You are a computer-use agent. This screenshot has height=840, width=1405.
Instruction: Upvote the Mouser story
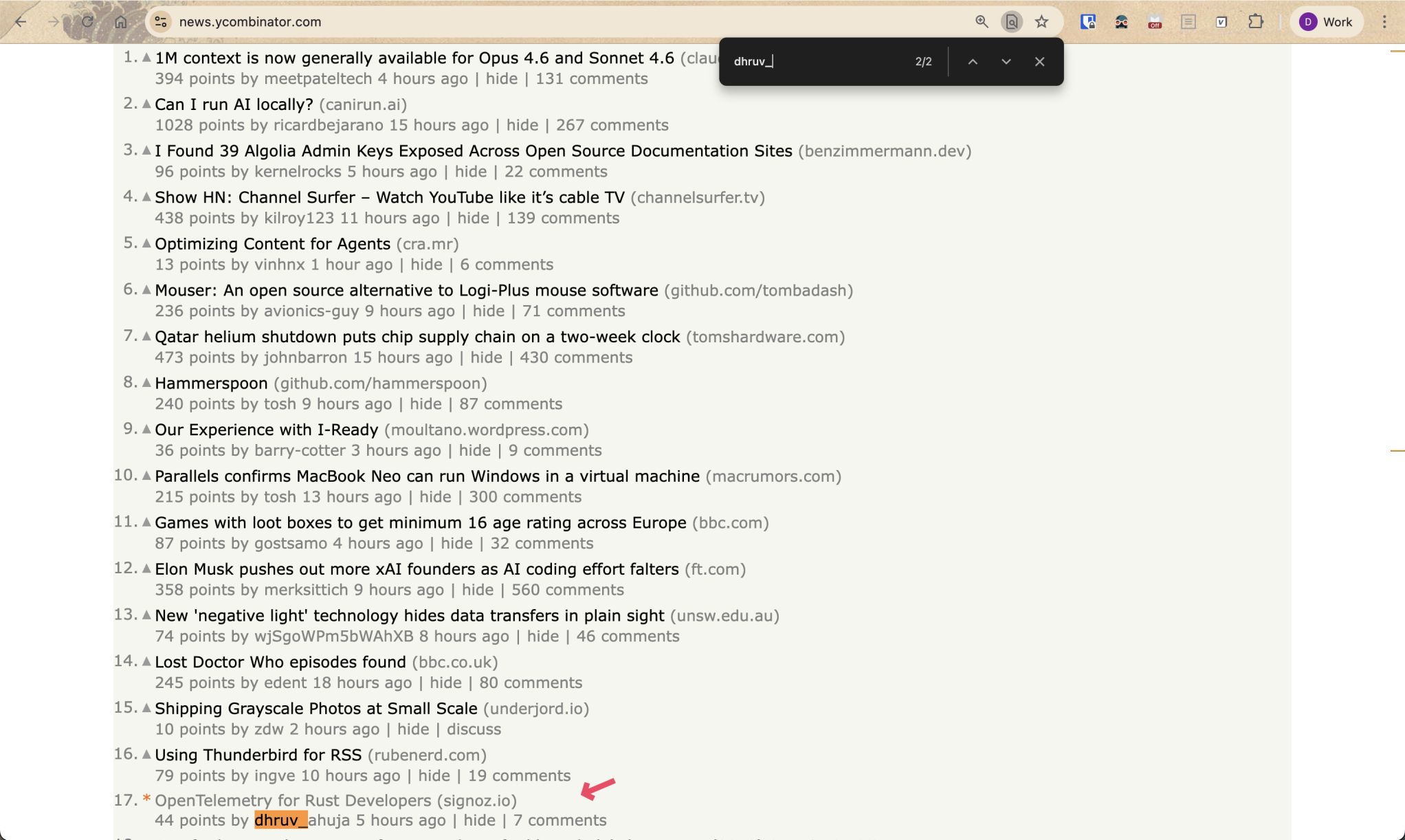tap(146, 289)
